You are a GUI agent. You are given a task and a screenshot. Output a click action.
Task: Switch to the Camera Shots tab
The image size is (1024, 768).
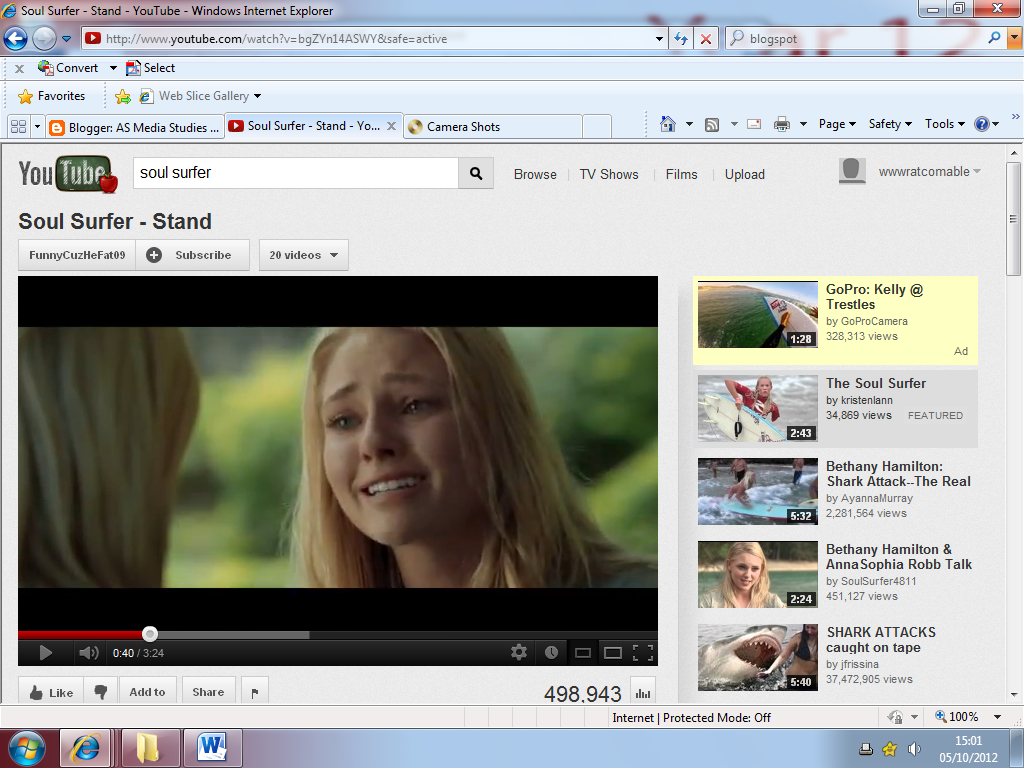click(492, 127)
